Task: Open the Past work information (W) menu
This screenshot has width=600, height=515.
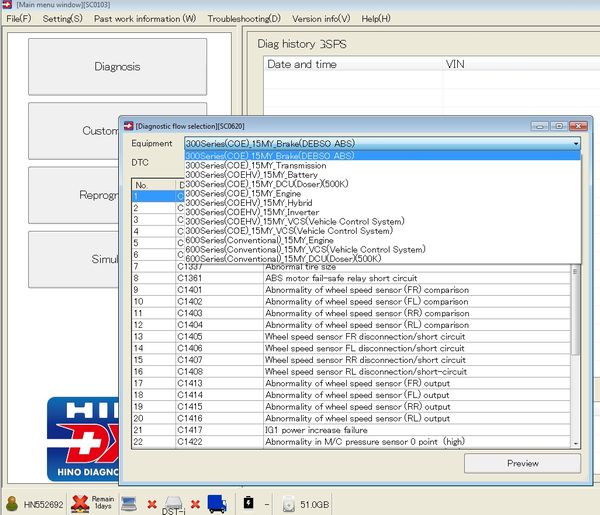Action: click(x=145, y=18)
